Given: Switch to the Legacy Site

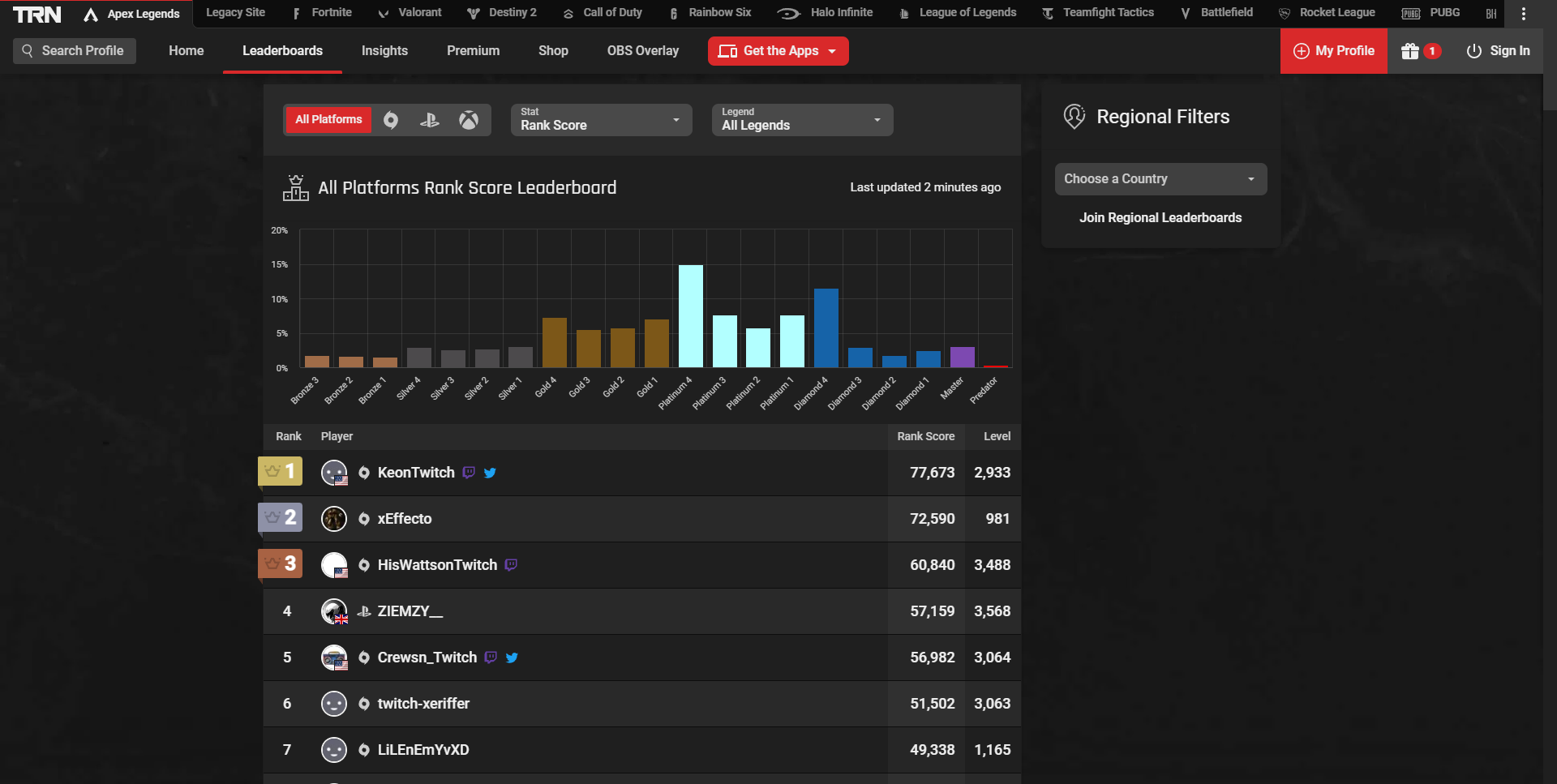Looking at the screenshot, I should click(235, 13).
